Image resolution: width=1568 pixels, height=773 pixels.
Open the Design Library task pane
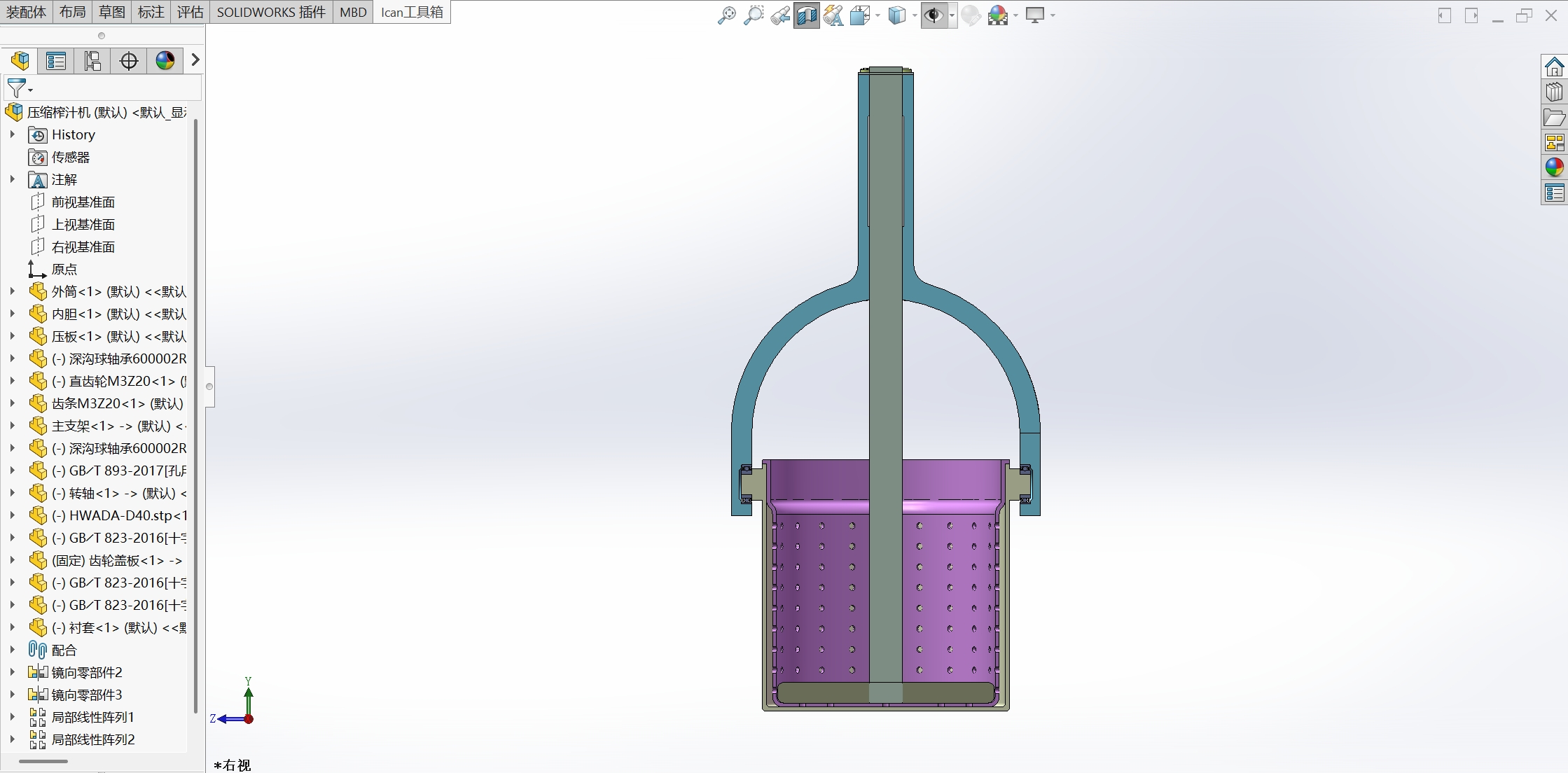(1554, 92)
